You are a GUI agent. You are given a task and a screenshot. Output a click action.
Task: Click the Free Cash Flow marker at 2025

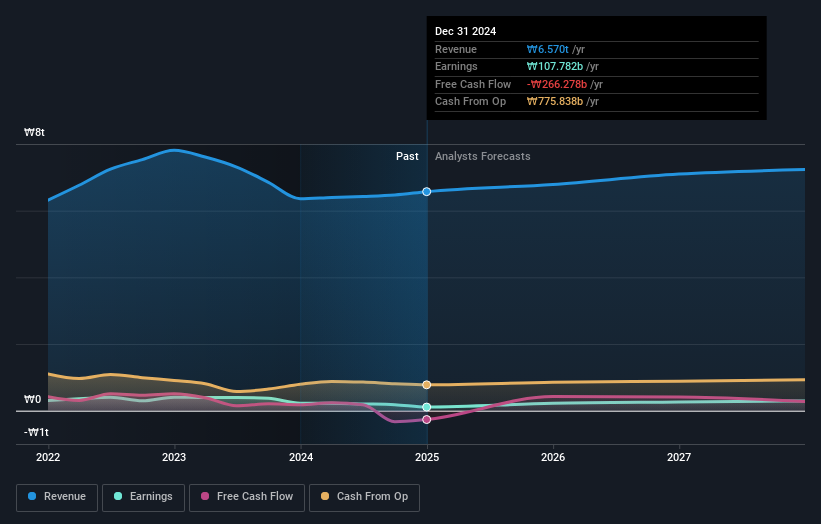(x=427, y=419)
